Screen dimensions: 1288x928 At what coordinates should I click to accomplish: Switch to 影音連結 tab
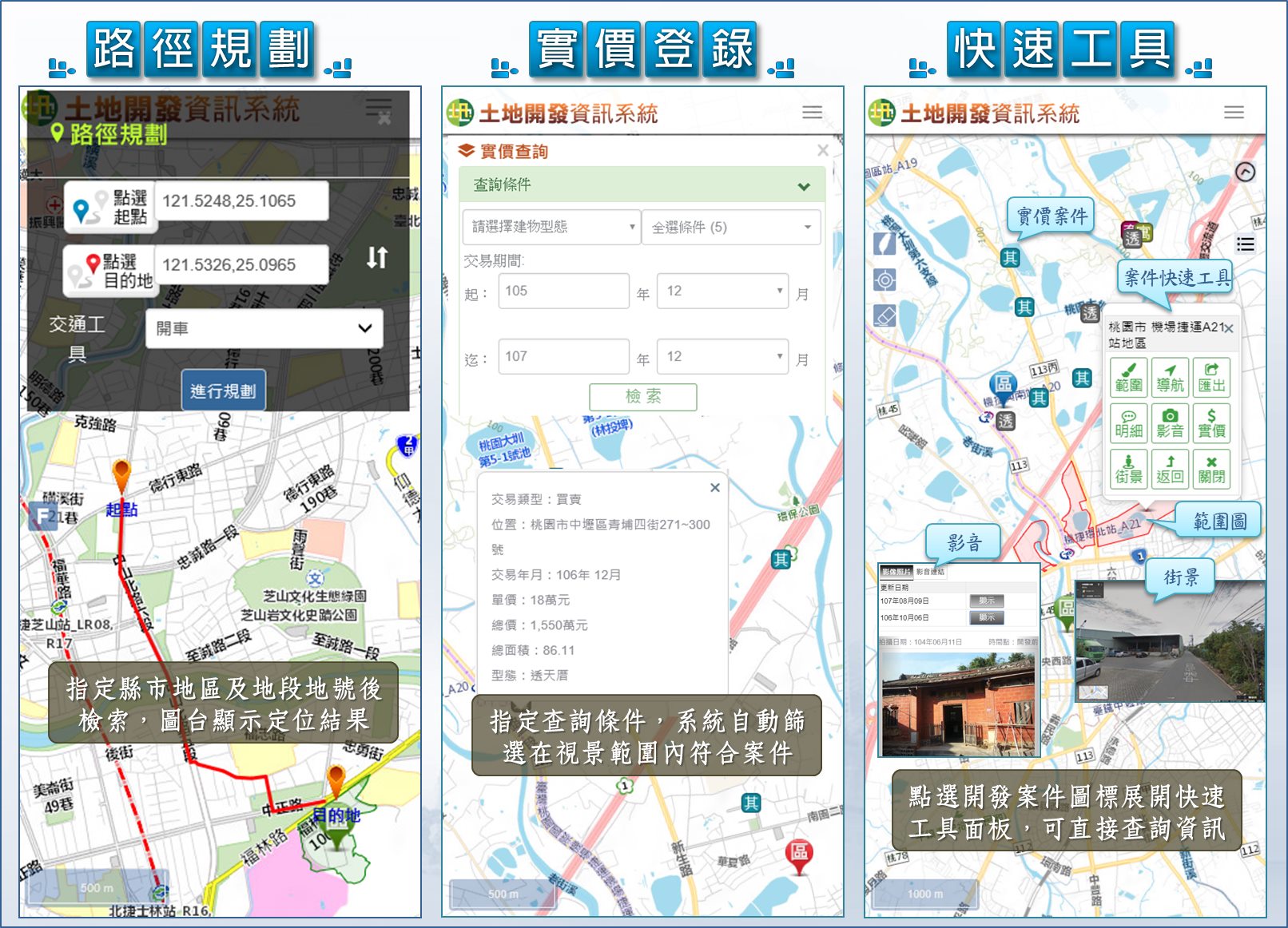(930, 572)
